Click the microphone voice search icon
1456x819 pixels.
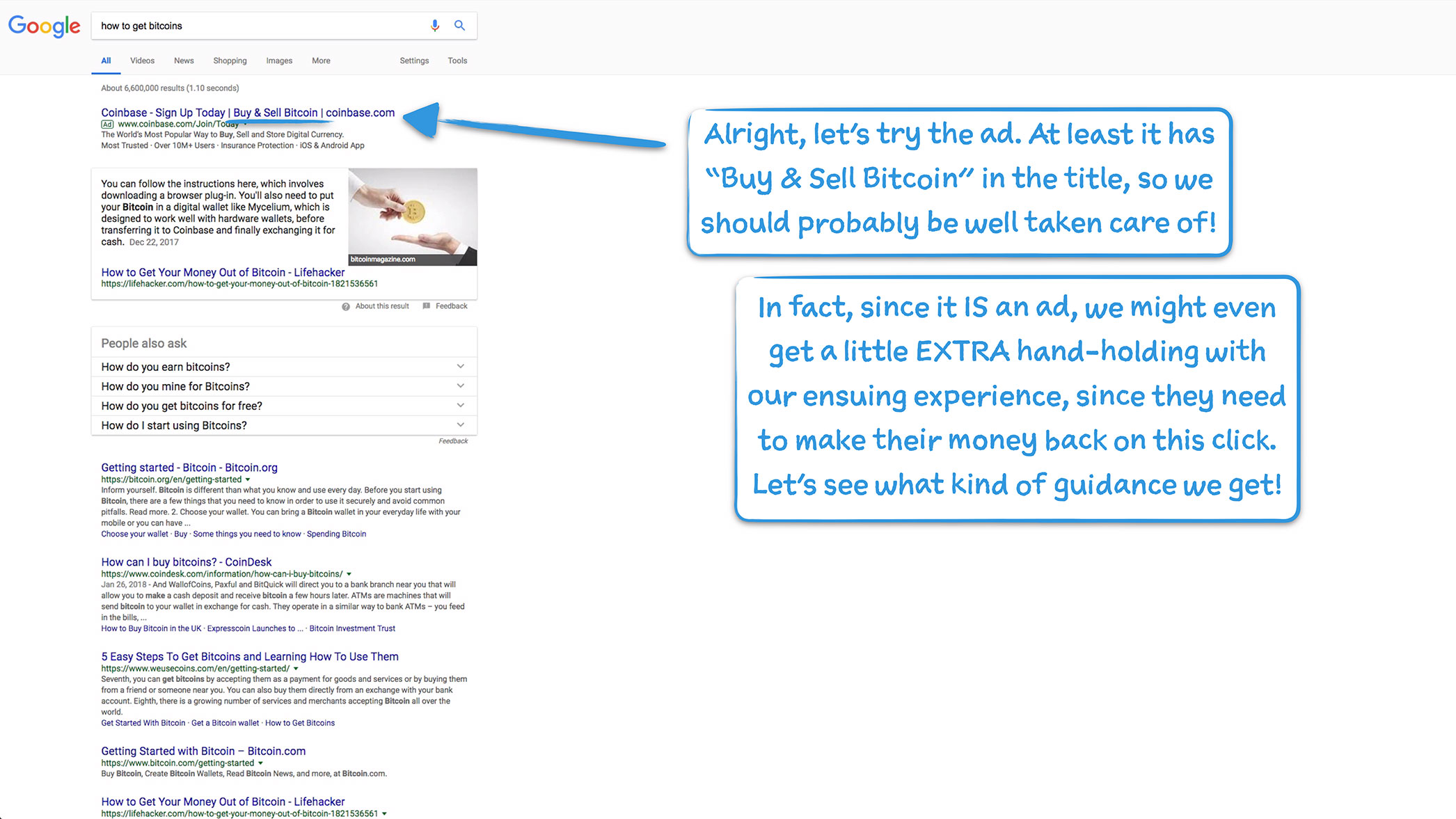click(x=435, y=26)
